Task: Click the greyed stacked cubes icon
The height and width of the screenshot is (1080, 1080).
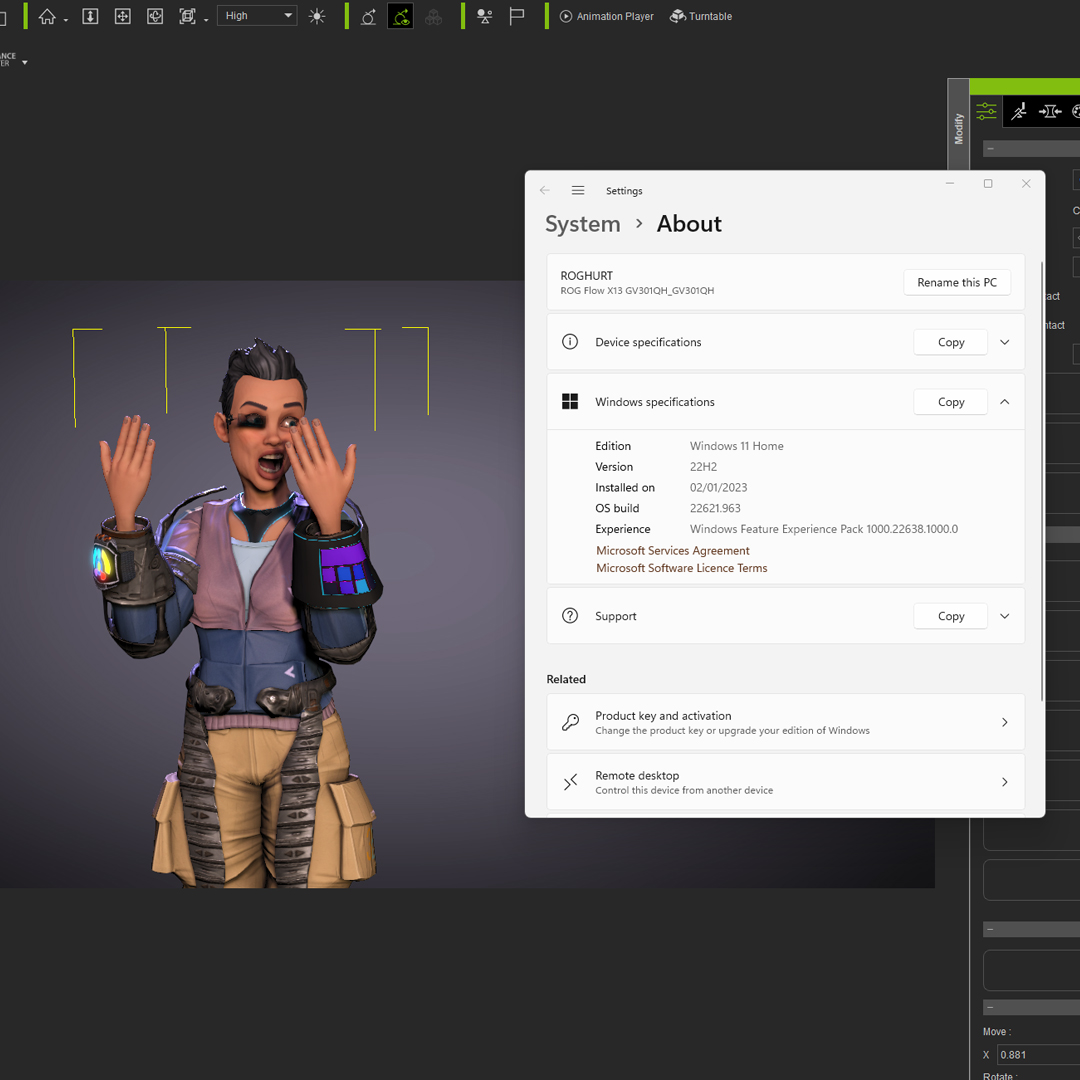Action: (433, 17)
